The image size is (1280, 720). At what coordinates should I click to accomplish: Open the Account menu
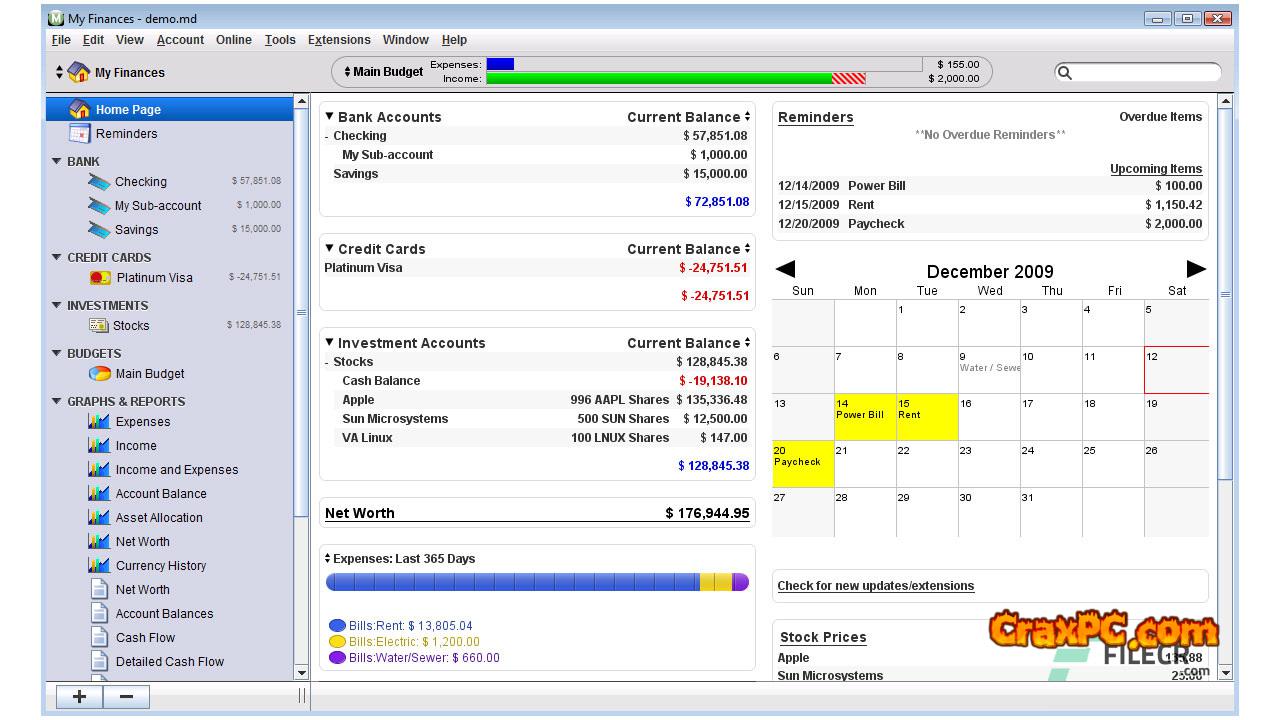[180, 40]
